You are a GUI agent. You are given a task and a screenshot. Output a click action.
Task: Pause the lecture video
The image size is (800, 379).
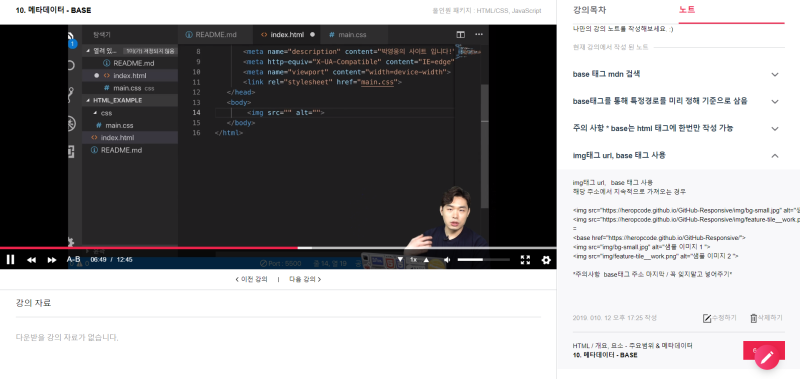tap(10, 260)
